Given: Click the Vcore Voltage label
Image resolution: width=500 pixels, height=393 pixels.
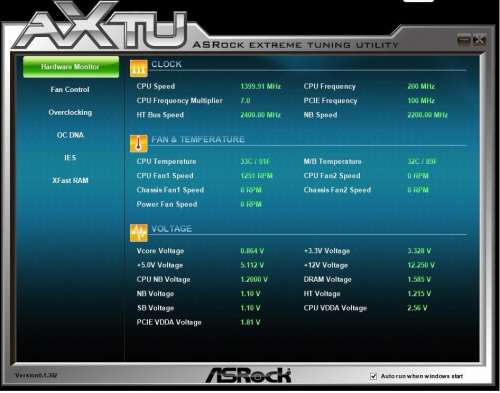Looking at the screenshot, I should 160,251.
